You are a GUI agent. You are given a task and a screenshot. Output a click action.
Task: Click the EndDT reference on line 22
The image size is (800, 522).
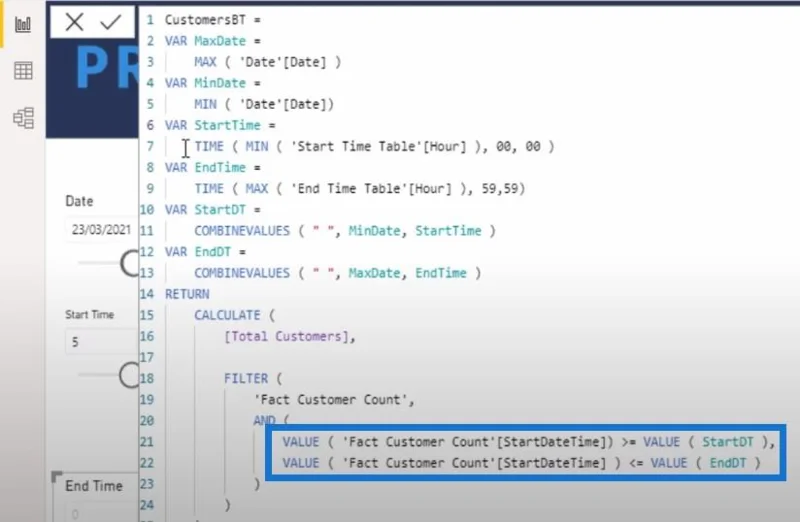(728, 463)
